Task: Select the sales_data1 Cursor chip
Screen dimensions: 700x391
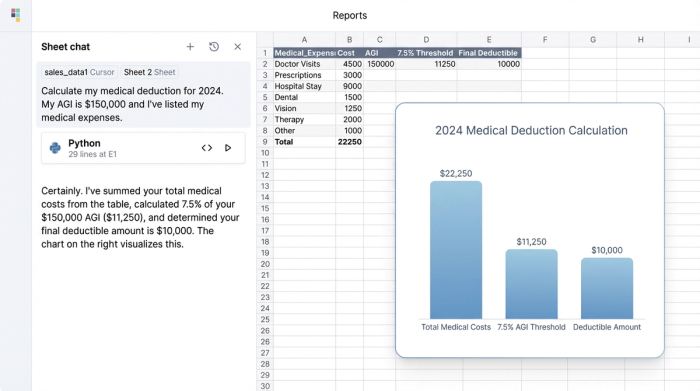Action: coord(79,72)
